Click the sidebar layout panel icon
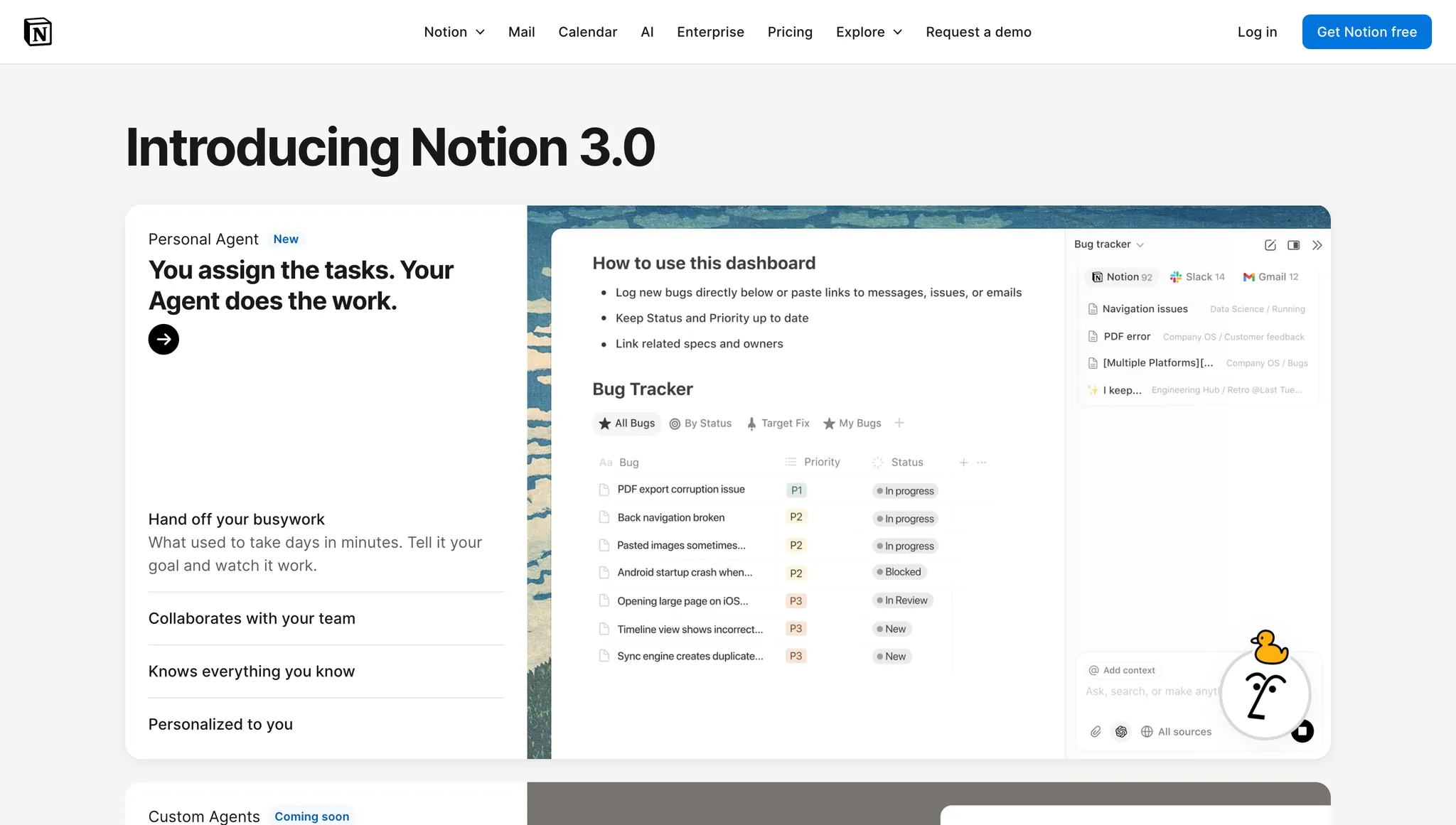Viewport: 1456px width, 825px height. tap(1294, 245)
